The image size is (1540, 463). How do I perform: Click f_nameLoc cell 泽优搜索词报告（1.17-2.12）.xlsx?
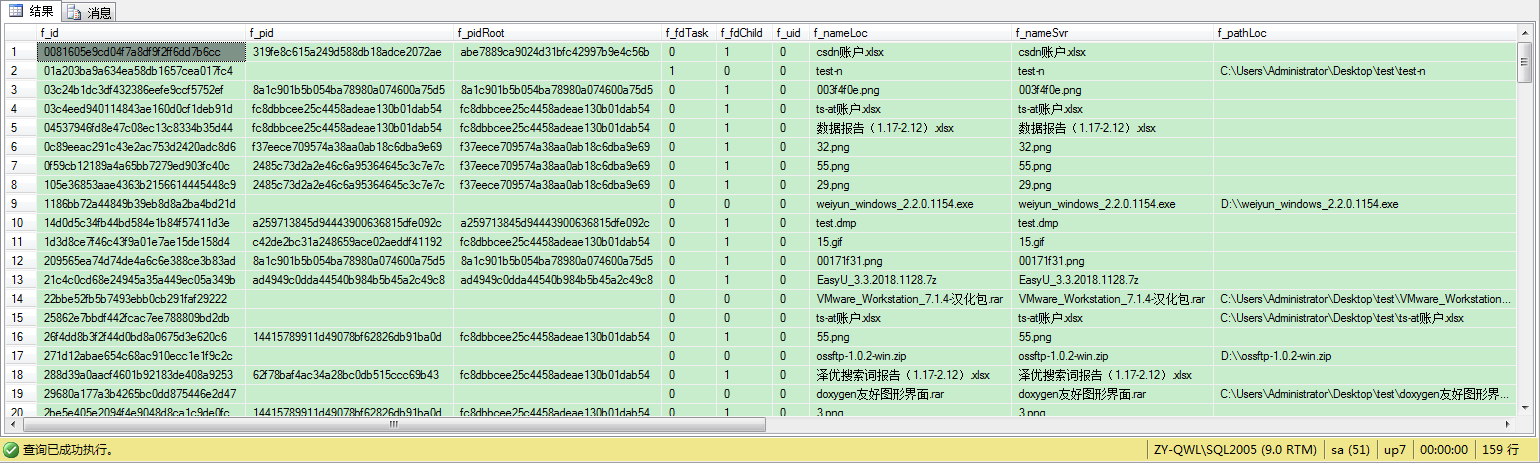coord(911,374)
